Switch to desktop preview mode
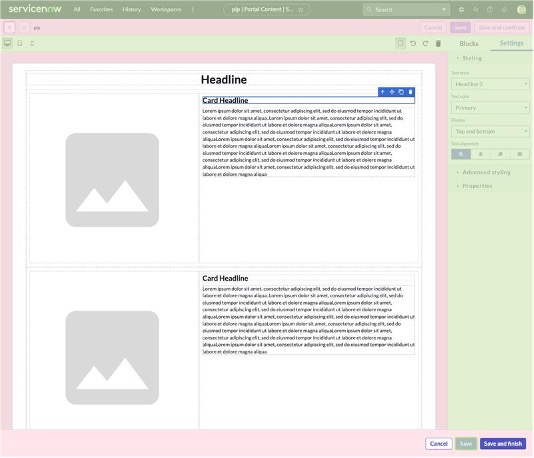Viewport: 534px width, 458px height. 7,43
